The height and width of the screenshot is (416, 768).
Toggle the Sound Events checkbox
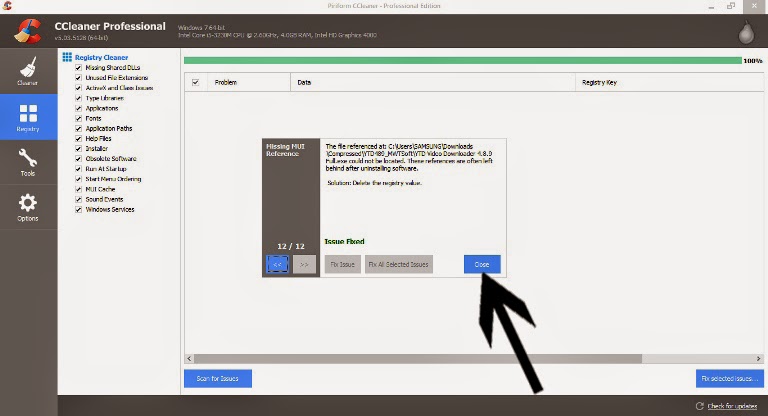tap(78, 199)
